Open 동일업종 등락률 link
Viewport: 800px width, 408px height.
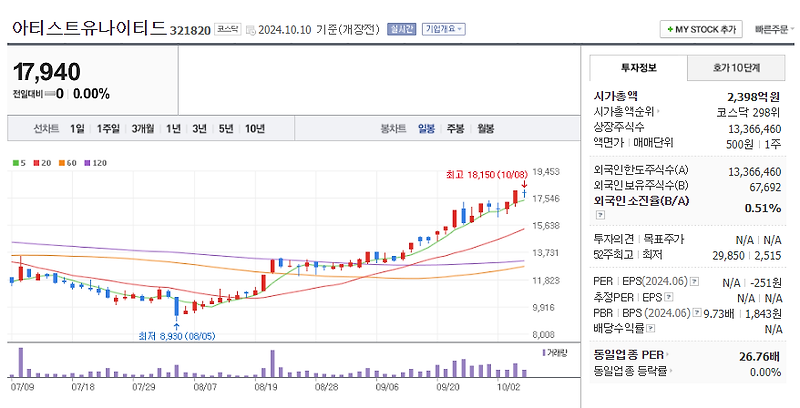tap(632, 371)
